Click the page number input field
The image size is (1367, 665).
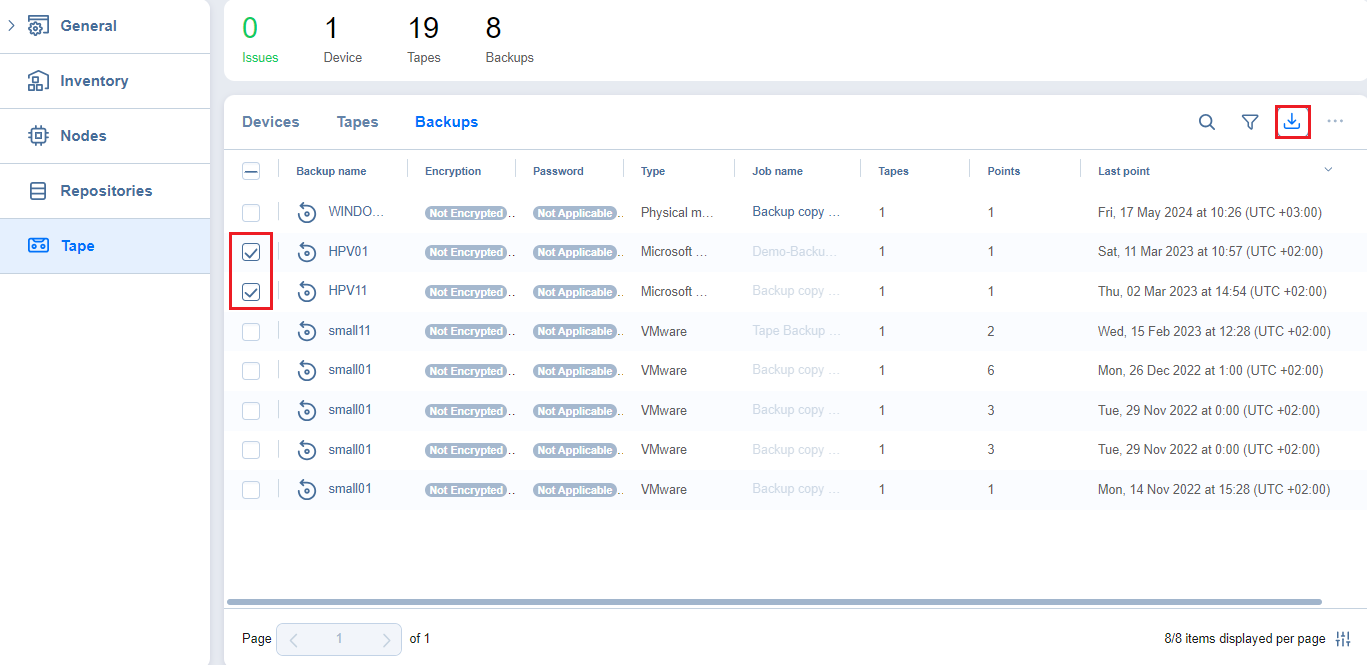(x=339, y=639)
